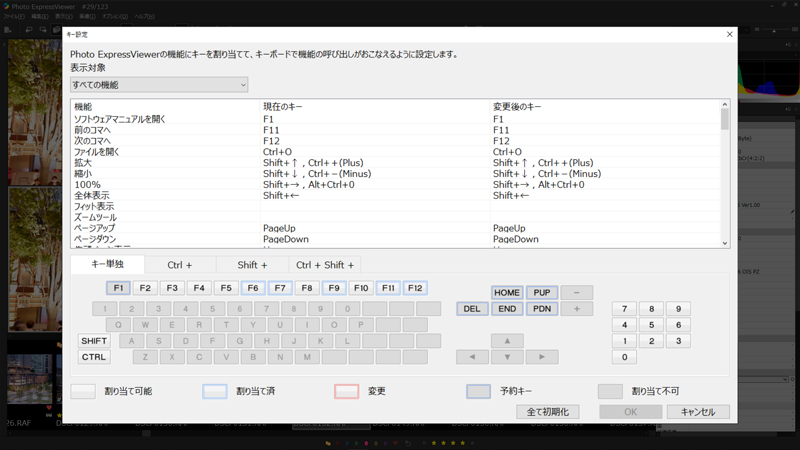Viewport: 800px width, 450px height.
Task: Select the 全体表示 function row
Action: [x=395, y=195]
